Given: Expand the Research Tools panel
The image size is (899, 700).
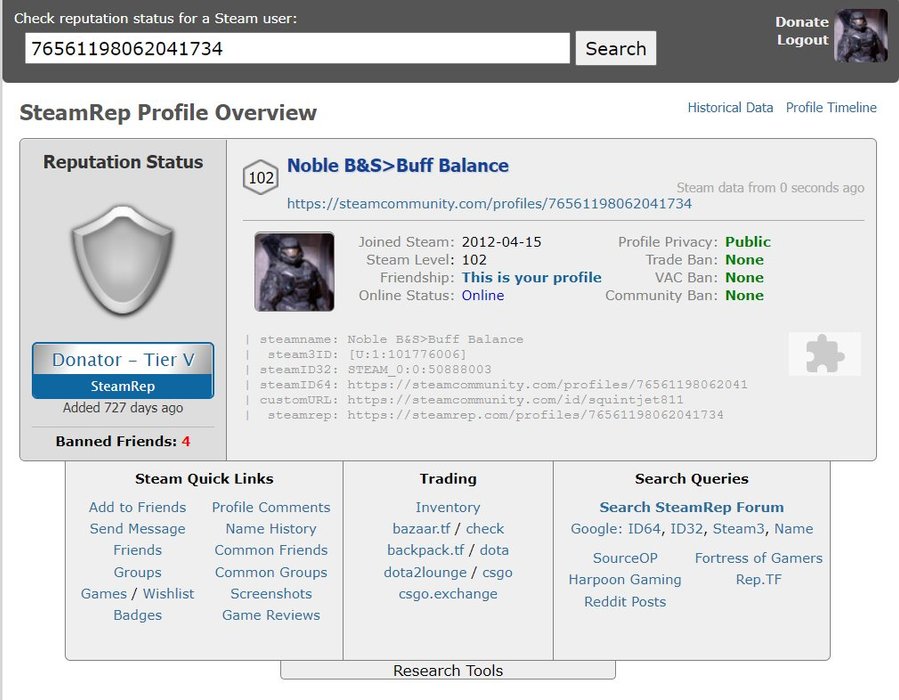Looking at the screenshot, I should tap(448, 670).
